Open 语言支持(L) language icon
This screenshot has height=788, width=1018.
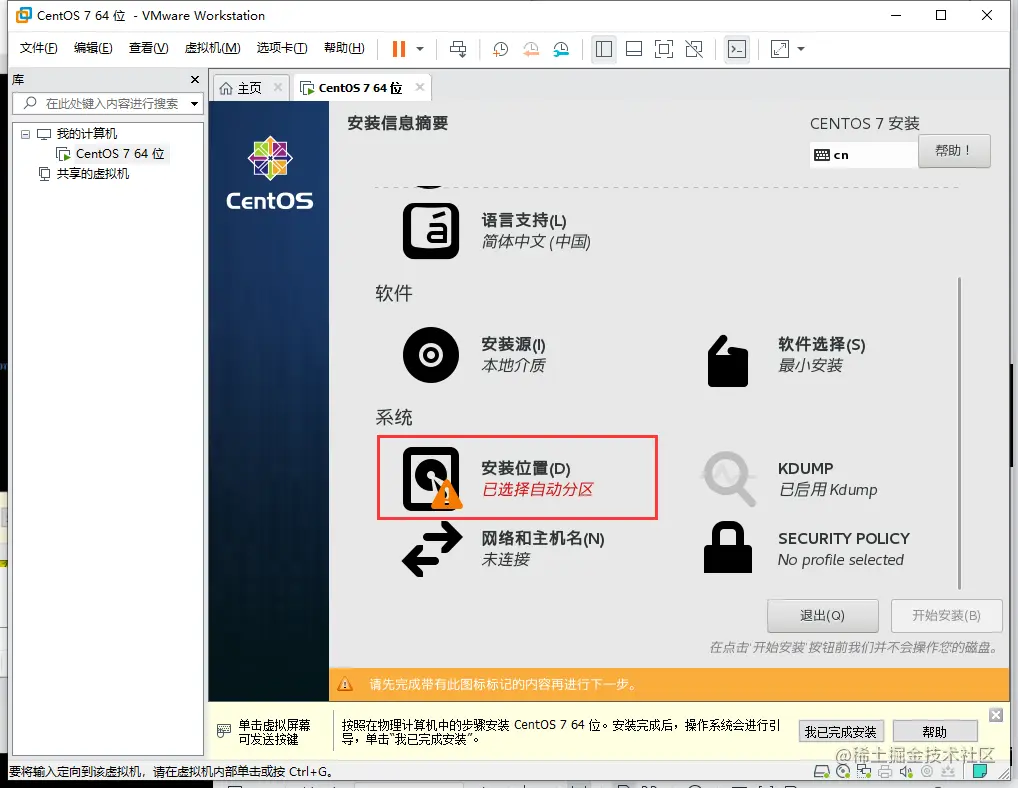click(x=430, y=230)
